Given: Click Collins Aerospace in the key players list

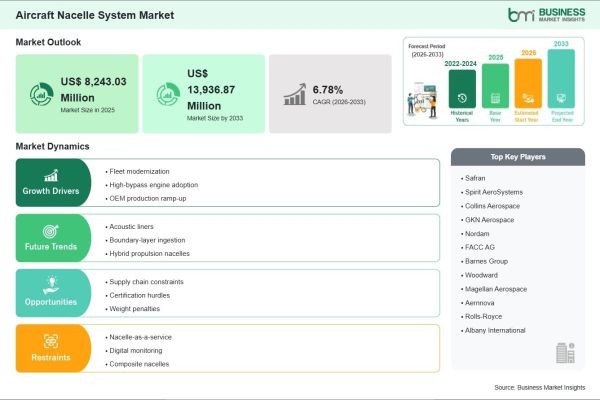Looking at the screenshot, I should pos(491,206).
